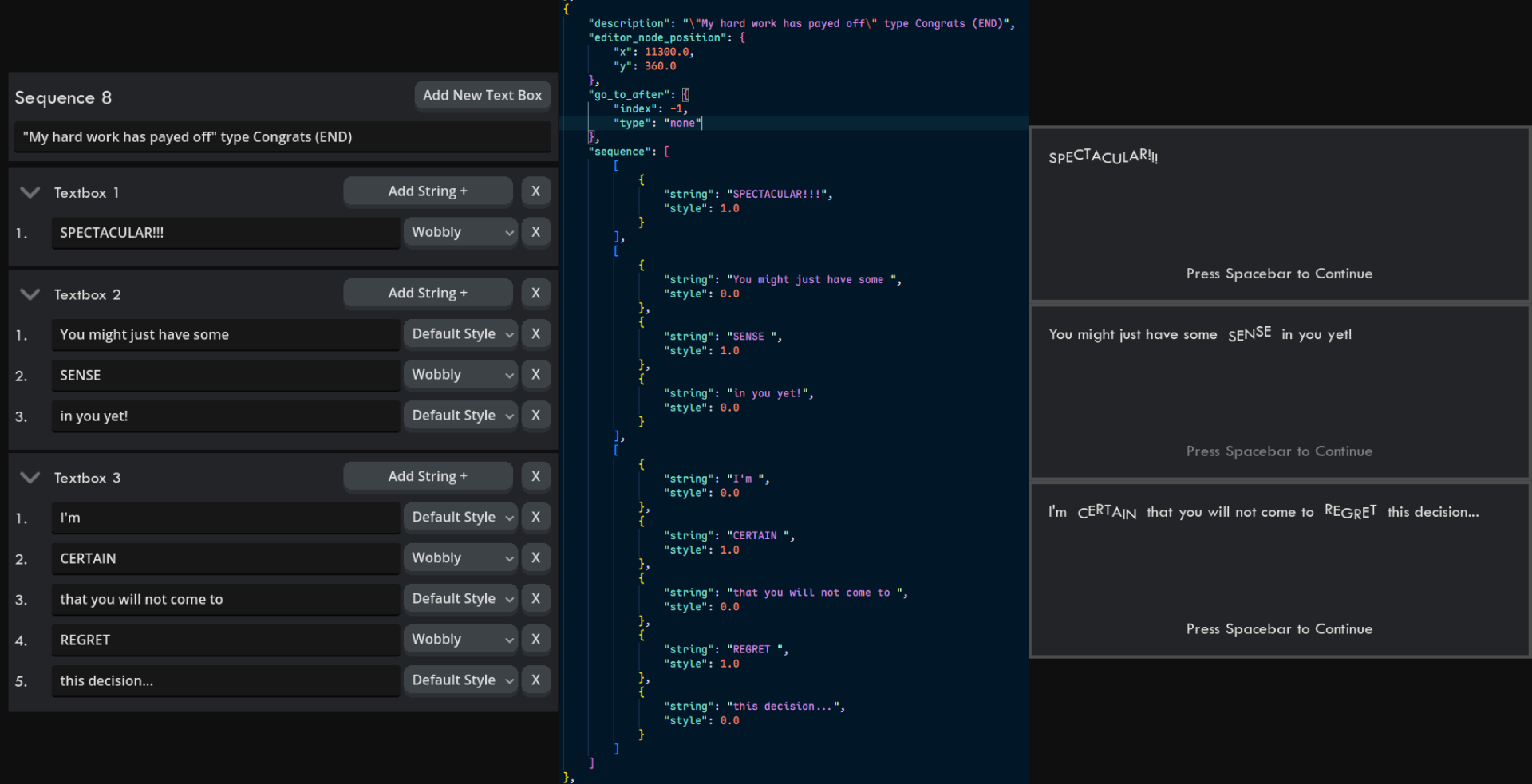Click wobbly CERTAIN word in preview
1532x784 pixels.
tap(1107, 512)
